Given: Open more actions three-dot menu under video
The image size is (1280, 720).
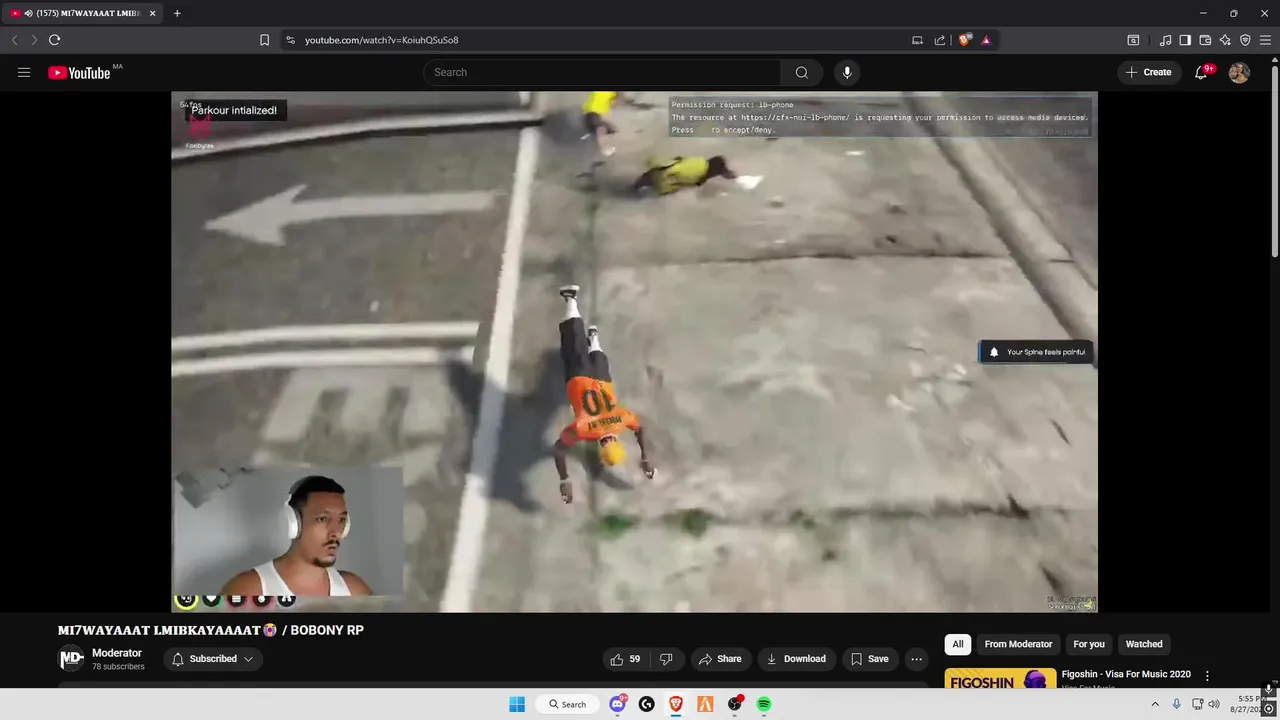Looking at the screenshot, I should click(916, 659).
